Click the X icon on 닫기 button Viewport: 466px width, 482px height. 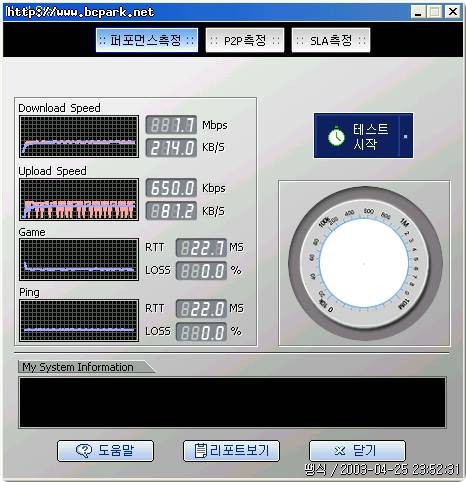340,451
